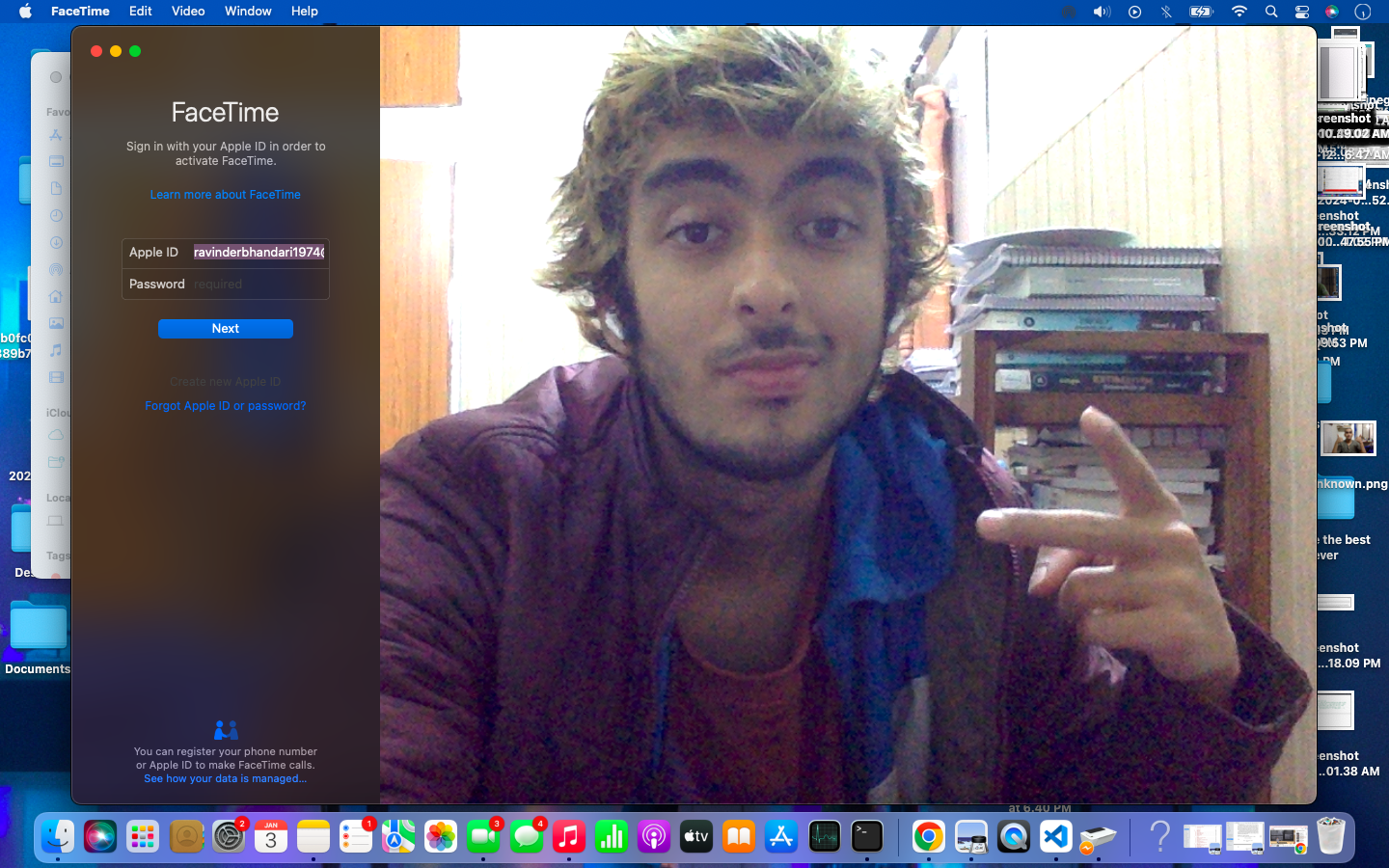Image resolution: width=1389 pixels, height=868 pixels.
Task: Expand the Window menu
Action: (x=248, y=12)
